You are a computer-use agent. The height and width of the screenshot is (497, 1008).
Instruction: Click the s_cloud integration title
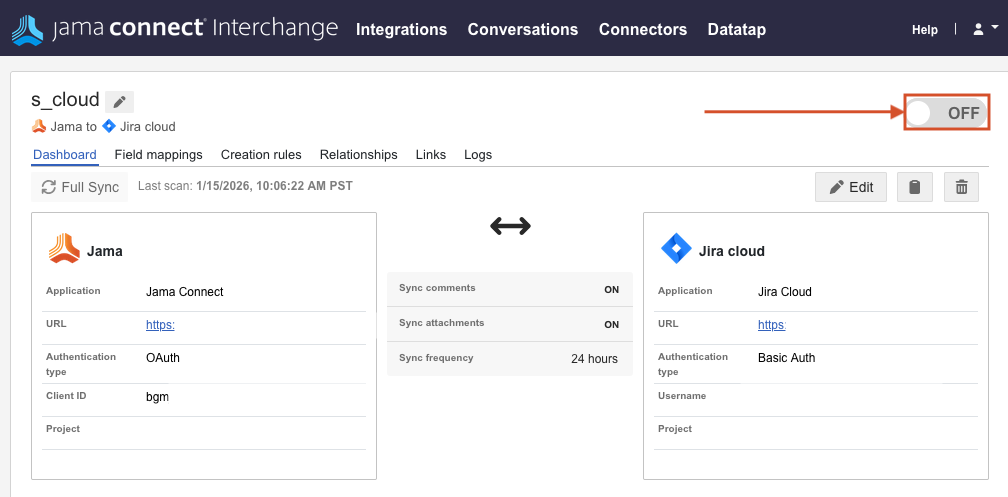(66, 100)
